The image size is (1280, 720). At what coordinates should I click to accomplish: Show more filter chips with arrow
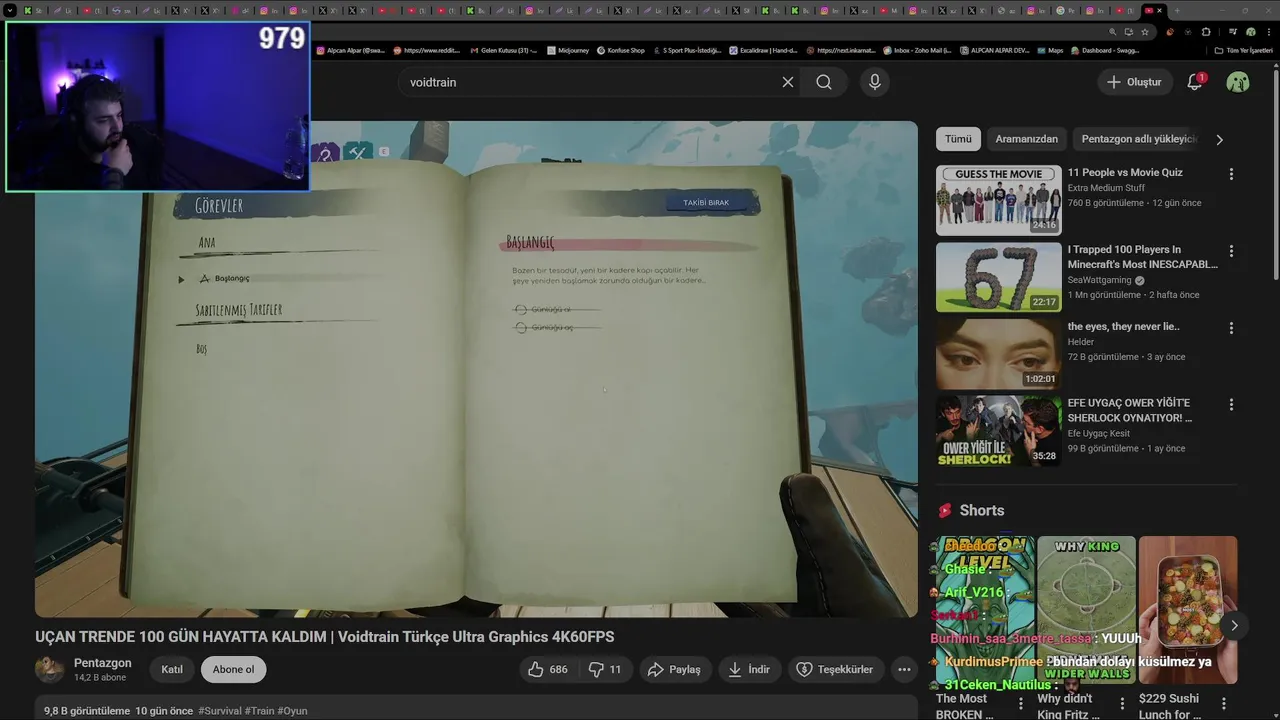1219,139
